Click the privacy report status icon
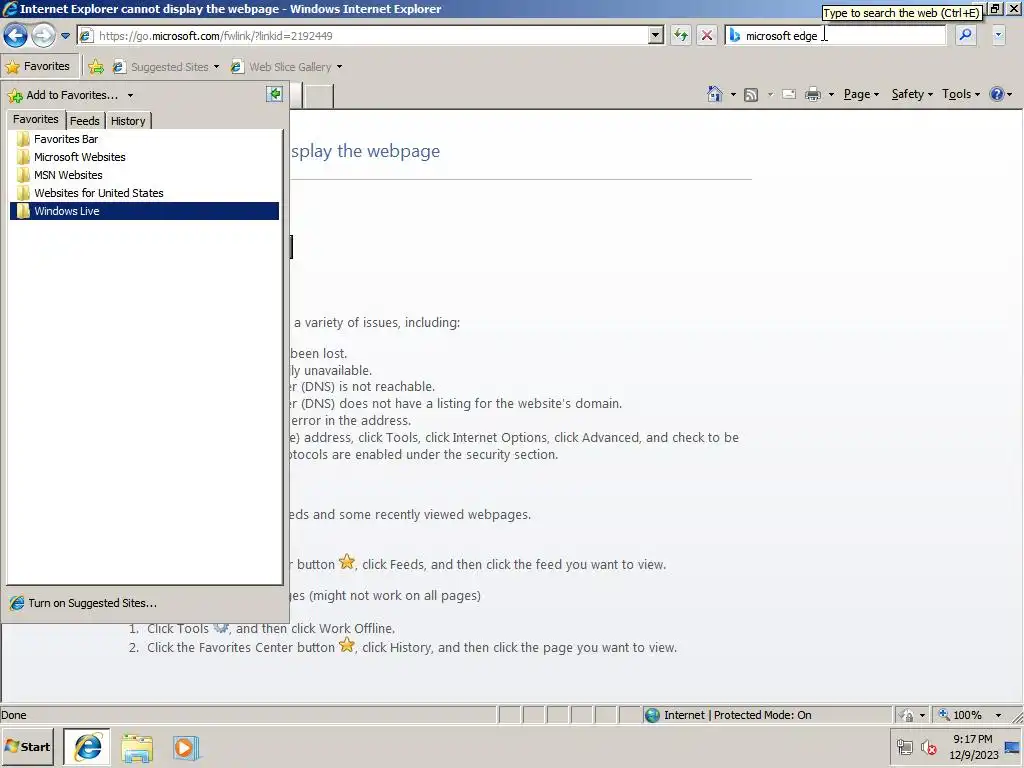This screenshot has width=1024, height=768. coord(906,715)
